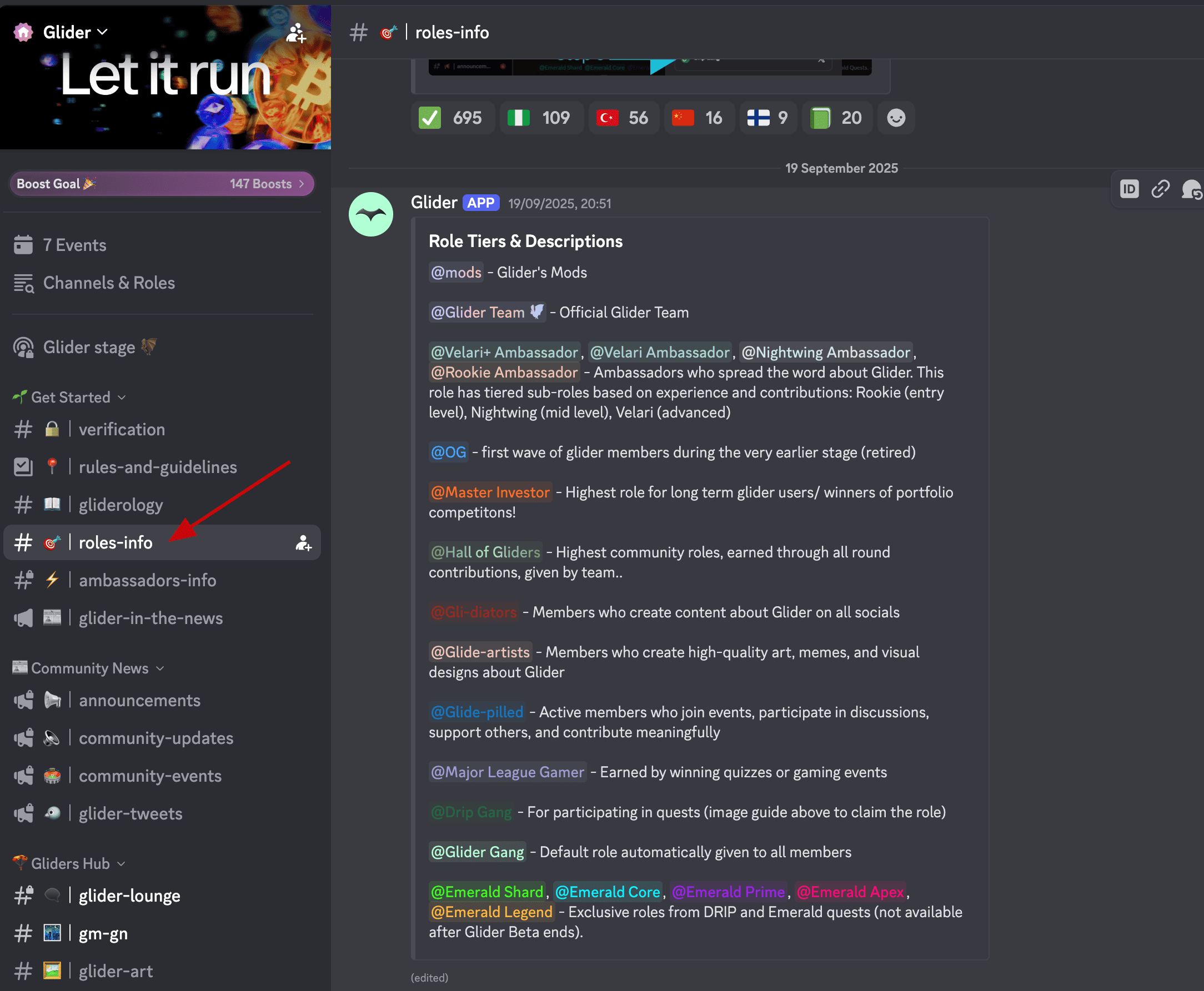Click the copy message ID icon
Image resolution: width=1204 pixels, height=991 pixels.
(x=1128, y=189)
